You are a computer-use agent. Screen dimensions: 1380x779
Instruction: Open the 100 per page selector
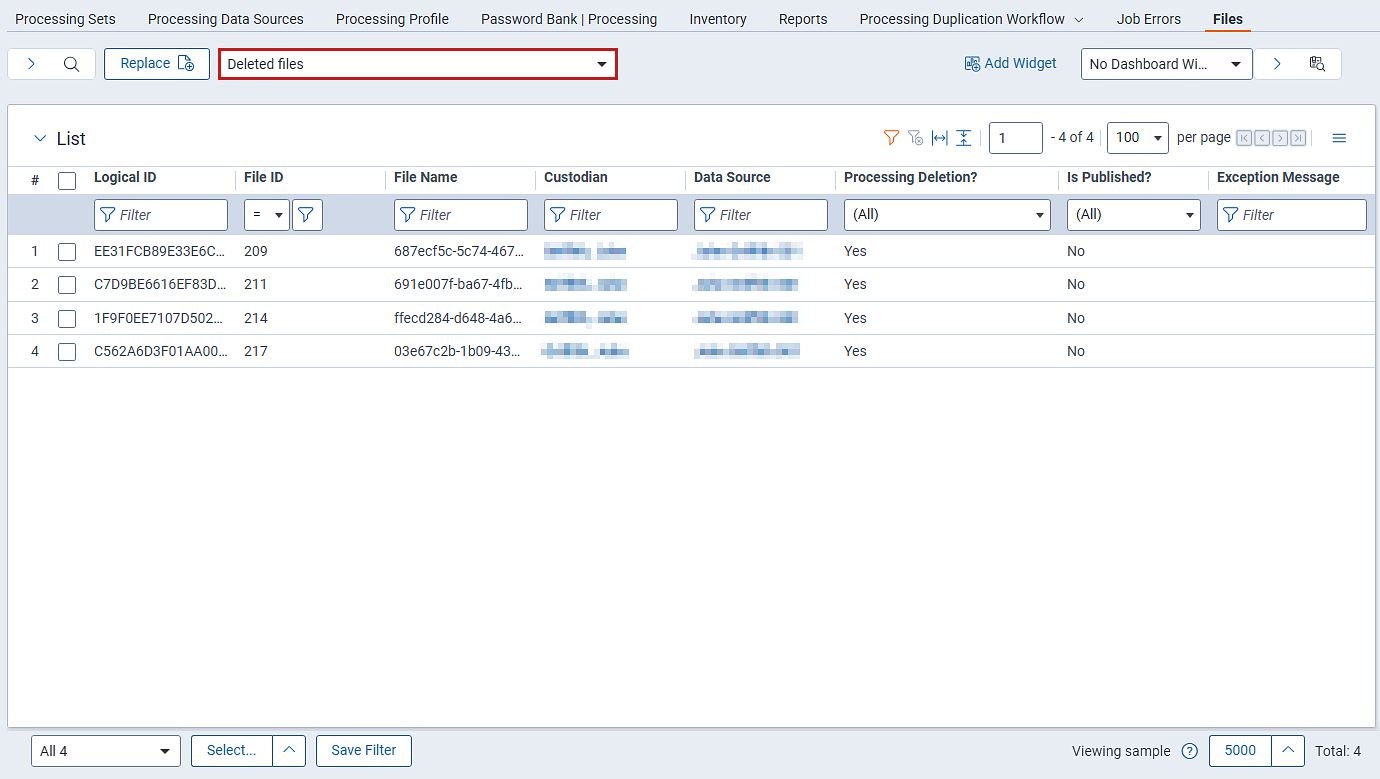point(1137,138)
